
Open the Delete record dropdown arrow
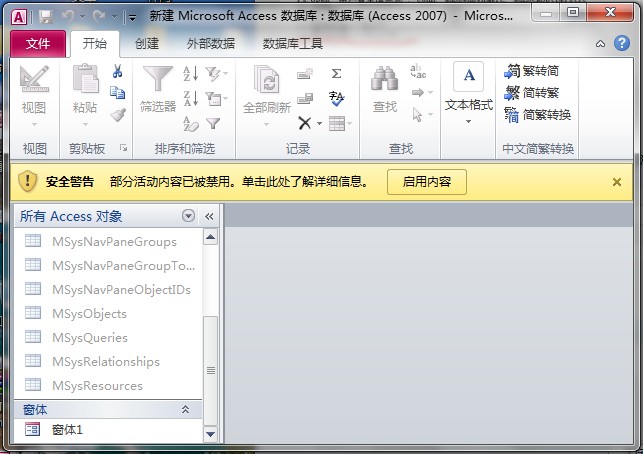[x=319, y=123]
